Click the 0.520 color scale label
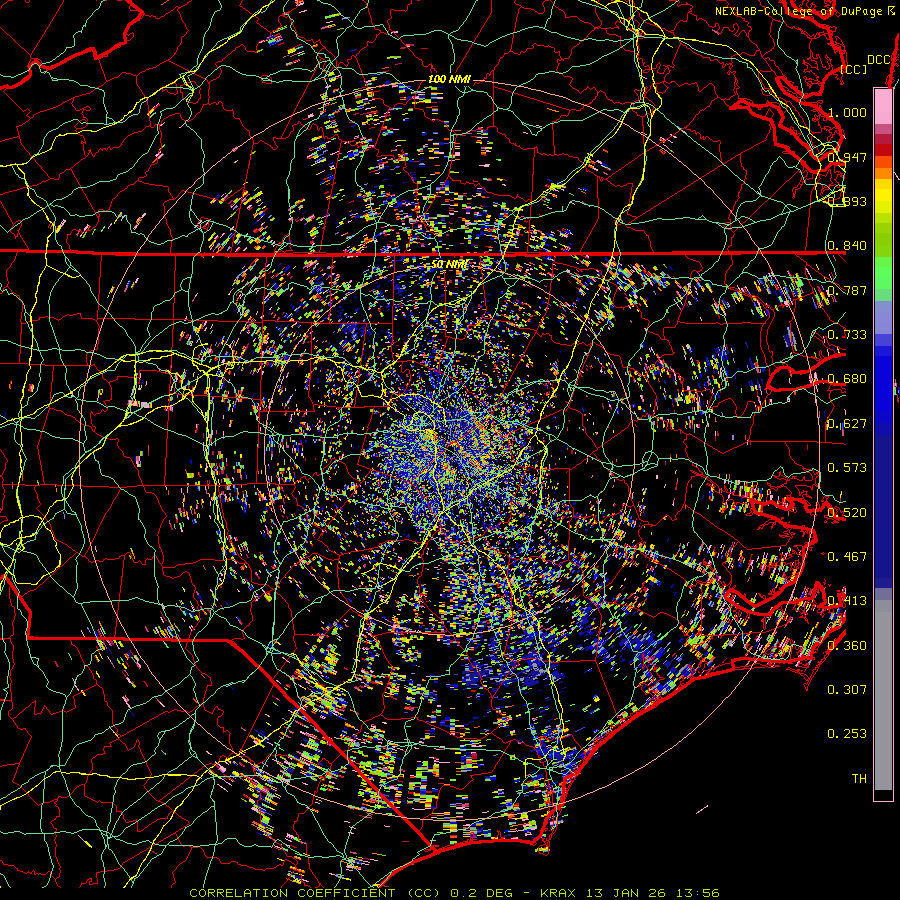 click(x=847, y=511)
